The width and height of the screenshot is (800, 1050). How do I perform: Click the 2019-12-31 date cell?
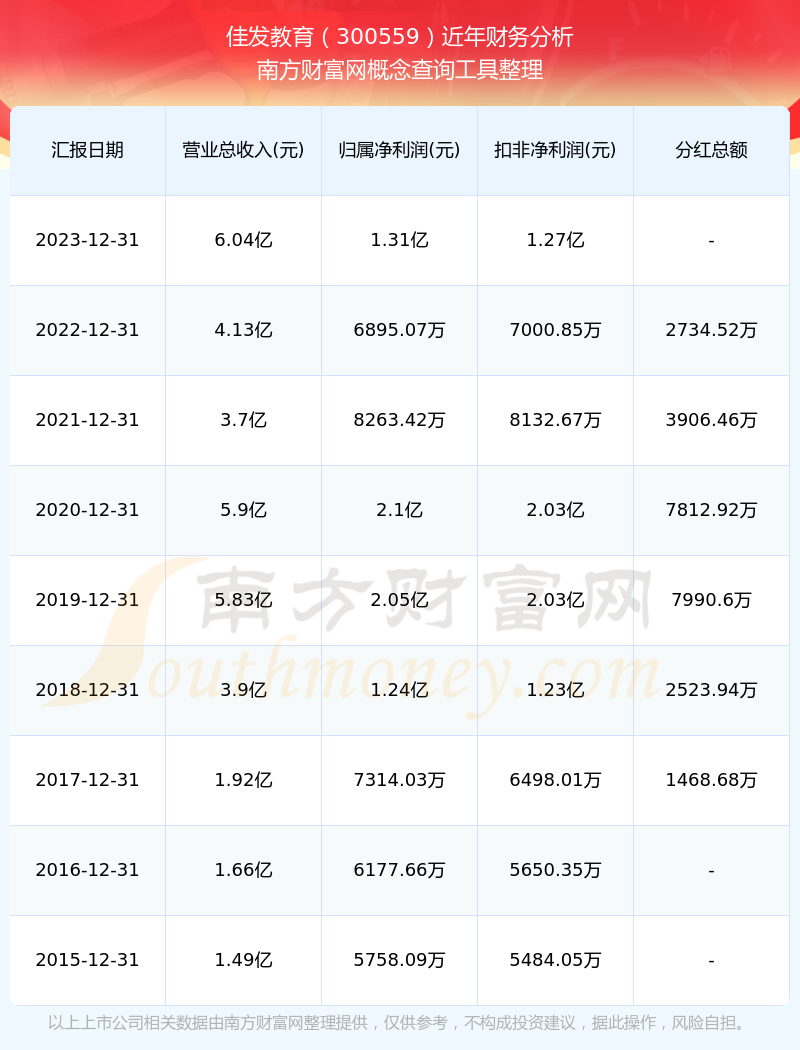click(x=88, y=599)
